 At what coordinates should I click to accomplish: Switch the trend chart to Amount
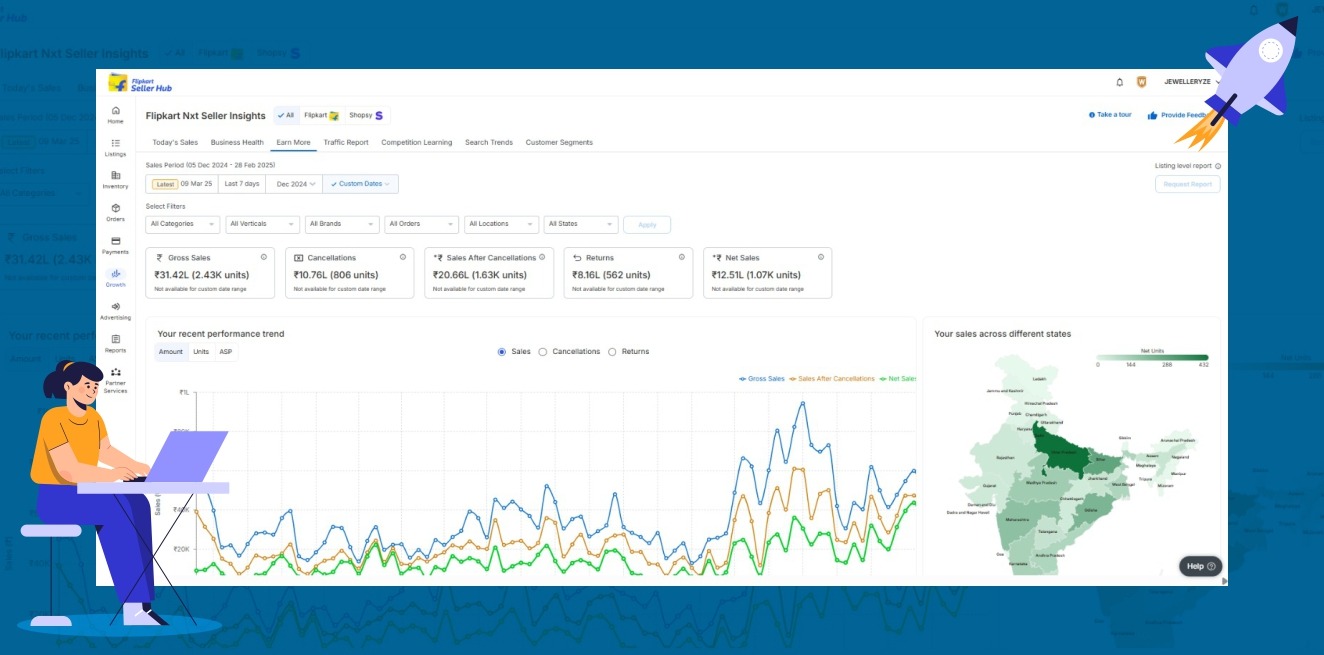171,352
